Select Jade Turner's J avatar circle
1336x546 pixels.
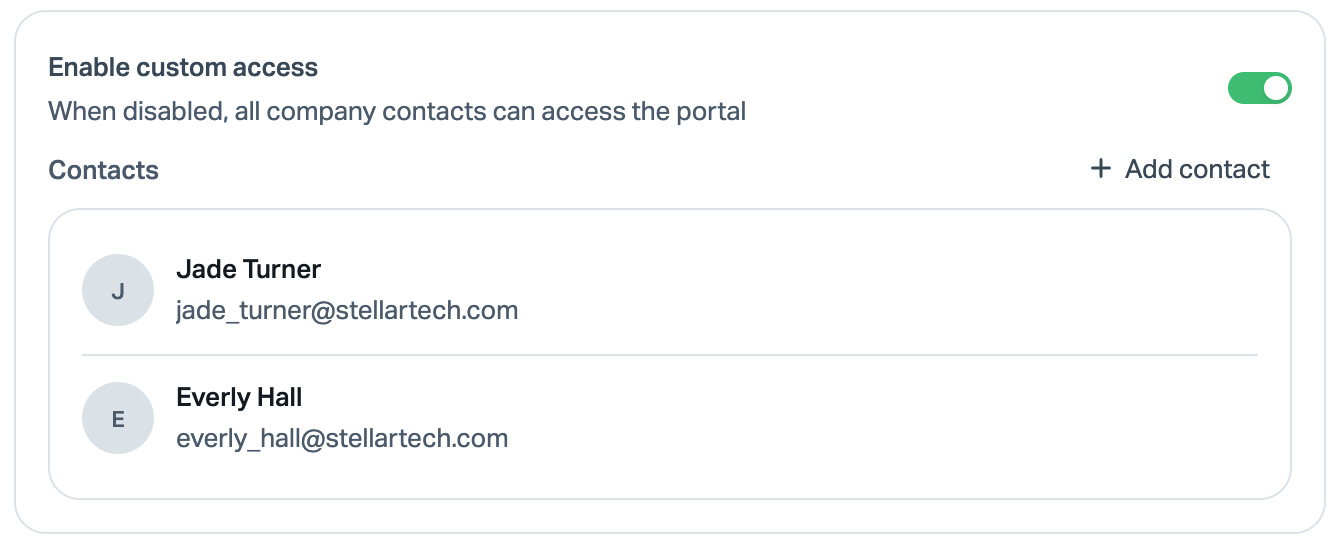click(118, 290)
